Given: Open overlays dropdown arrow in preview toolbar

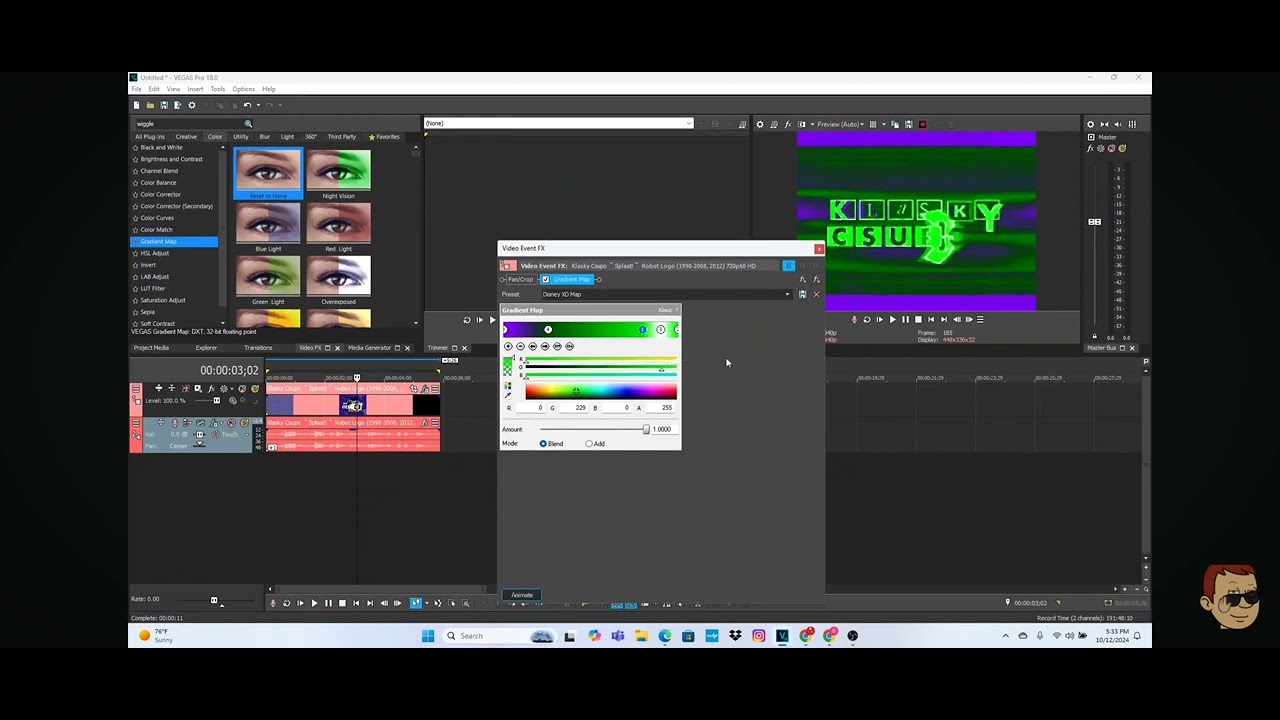Looking at the screenshot, I should (883, 124).
